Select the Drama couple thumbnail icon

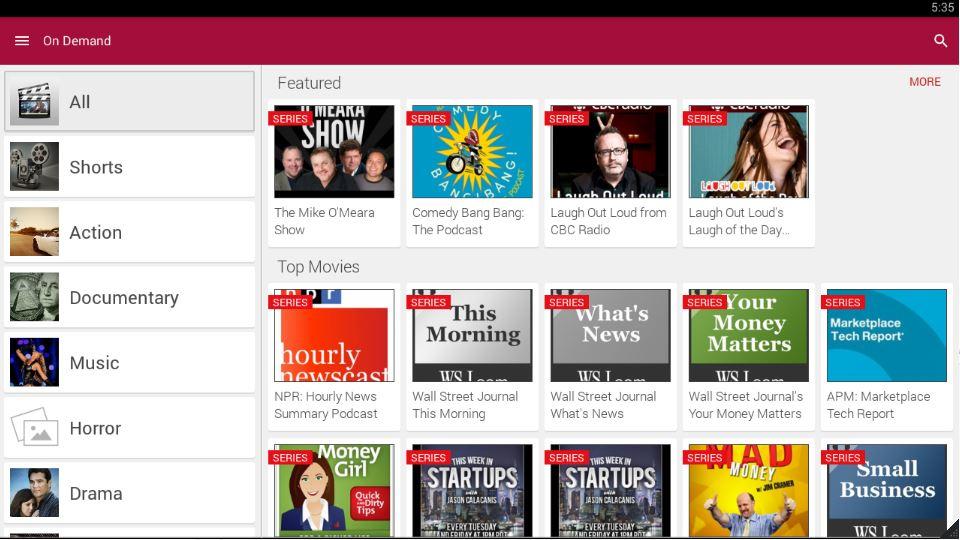pyautogui.click(x=34, y=493)
